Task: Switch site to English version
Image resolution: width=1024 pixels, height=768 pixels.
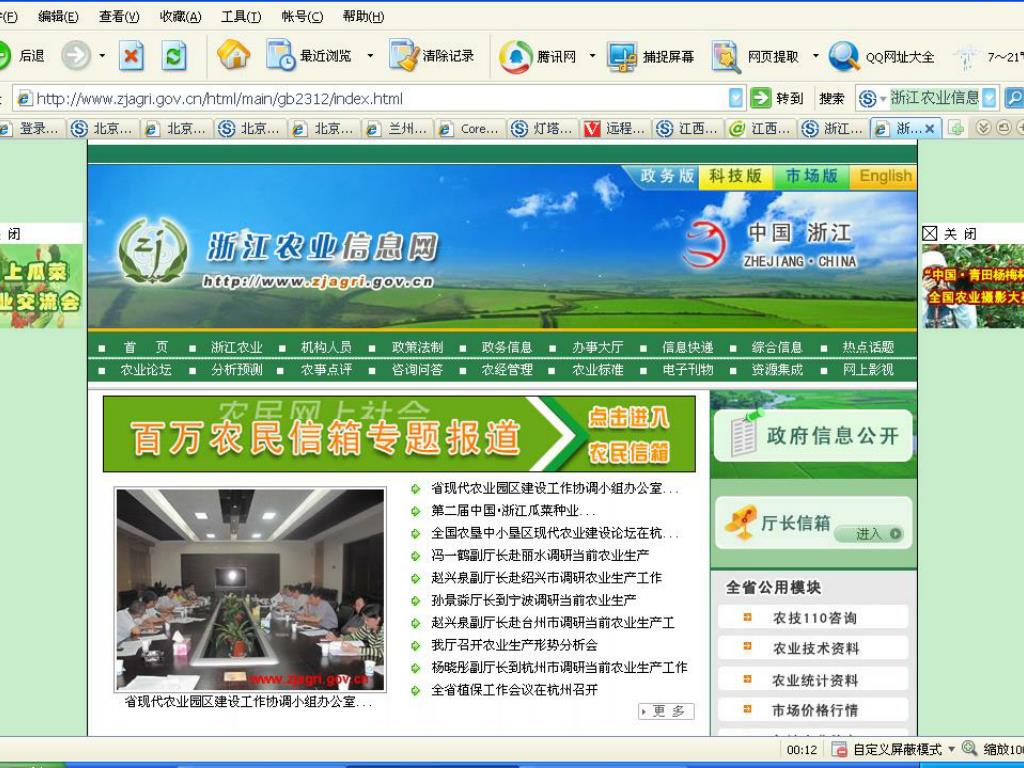Action: click(x=885, y=176)
